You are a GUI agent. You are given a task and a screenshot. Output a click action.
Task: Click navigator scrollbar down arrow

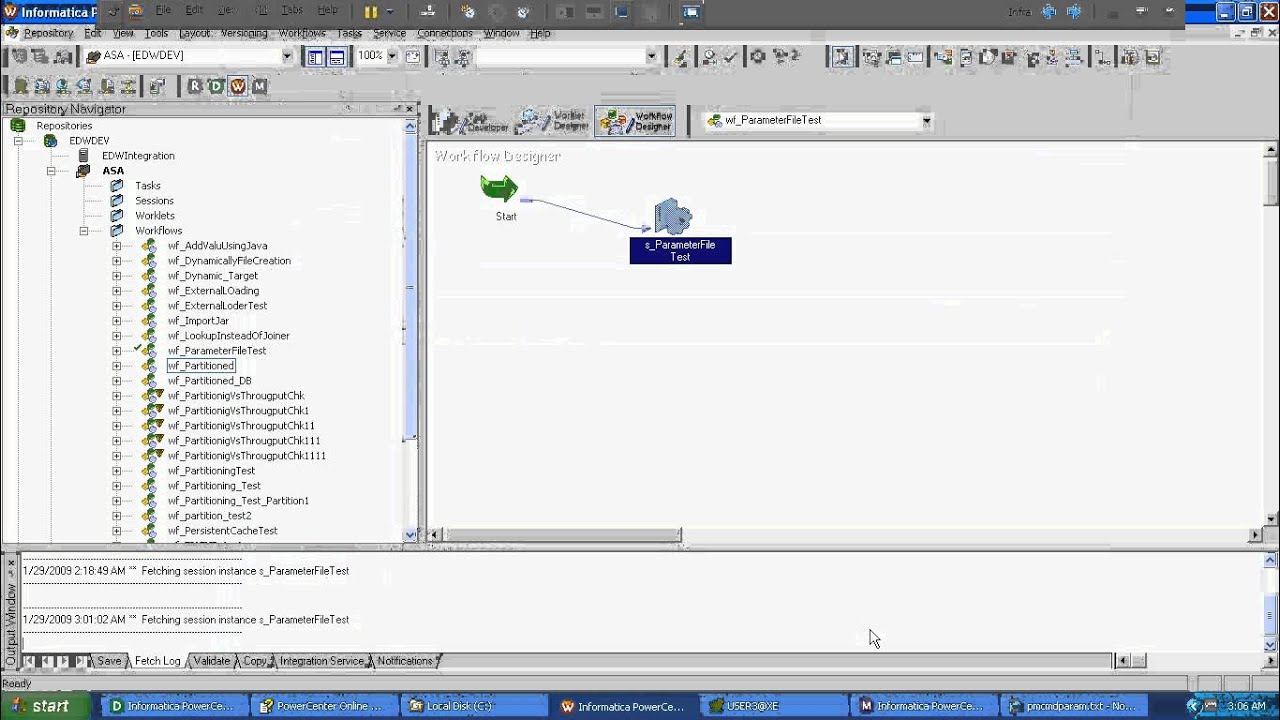pos(410,535)
